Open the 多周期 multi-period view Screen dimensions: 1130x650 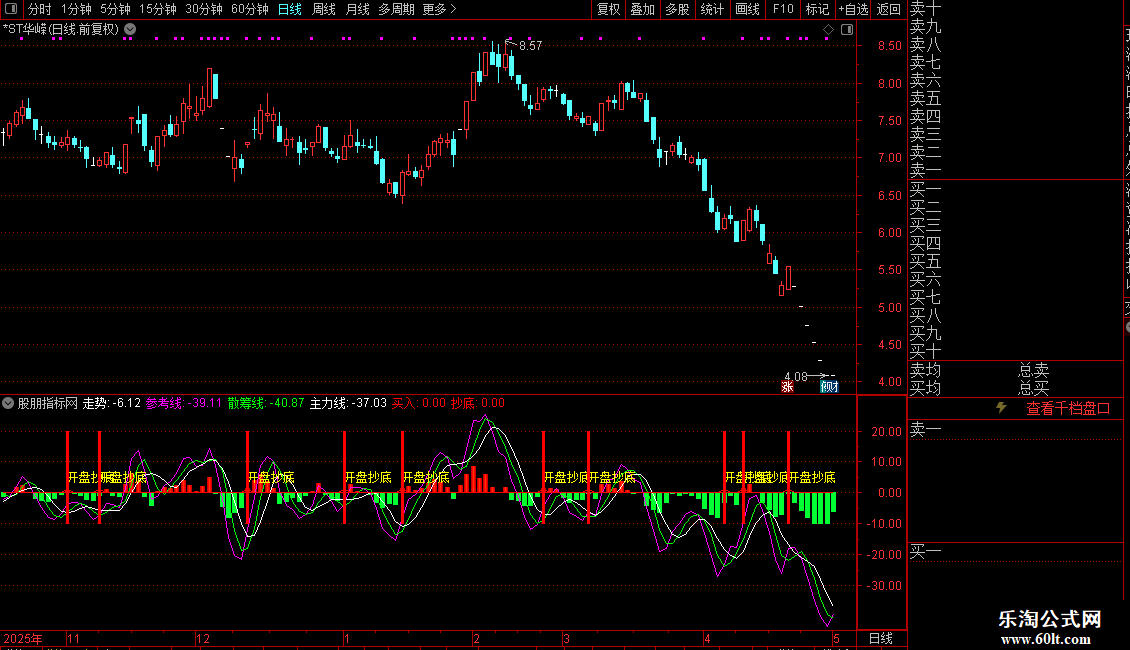pos(396,9)
